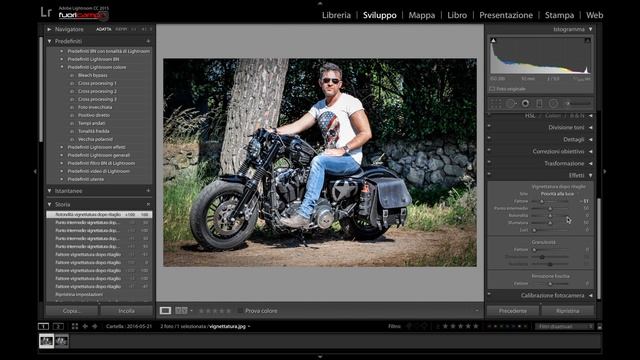This screenshot has width=640, height=360.
Task: Click the Ripristina button
Action: pyautogui.click(x=567, y=311)
